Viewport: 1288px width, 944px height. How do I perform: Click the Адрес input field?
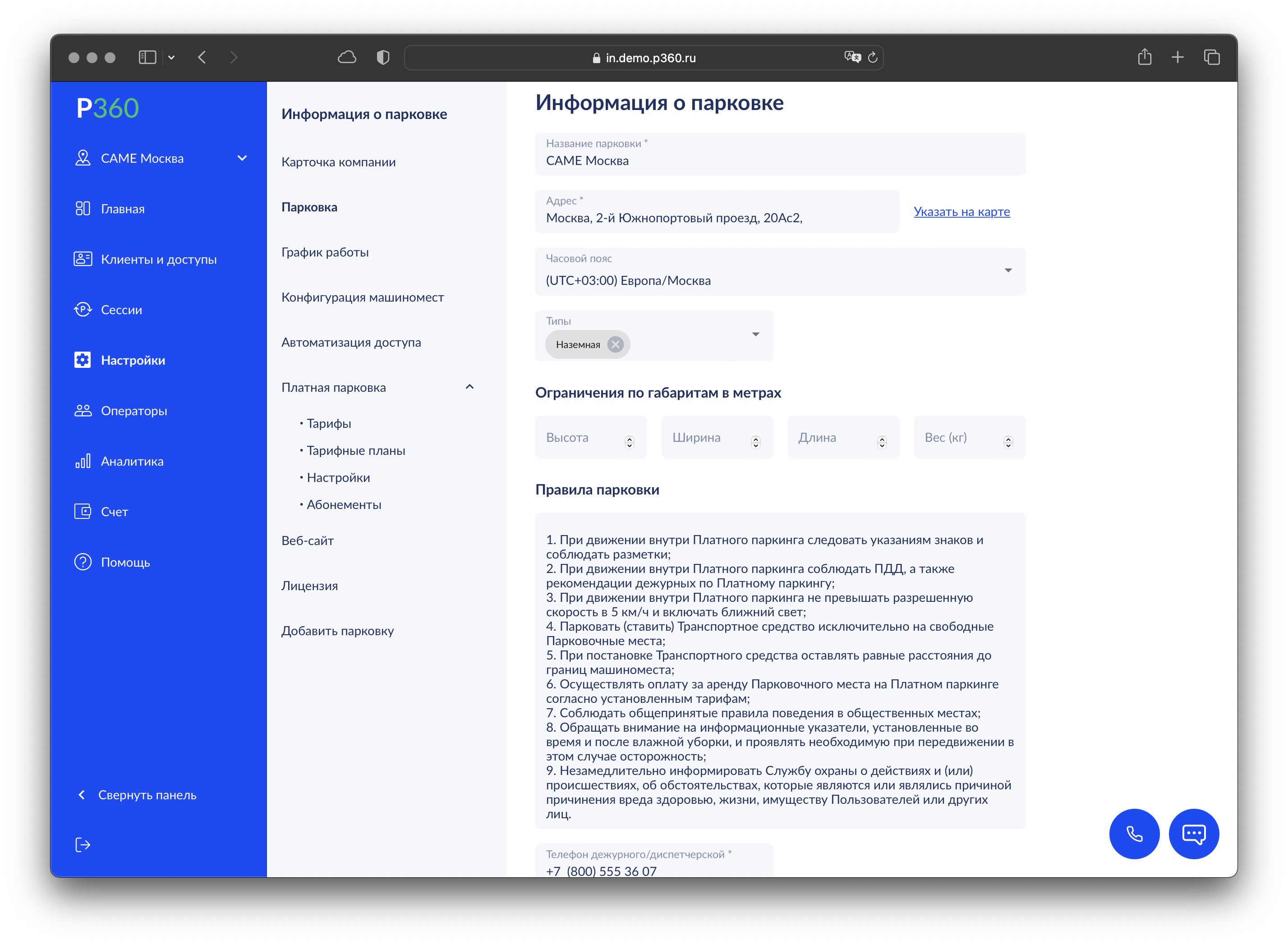[717, 211]
